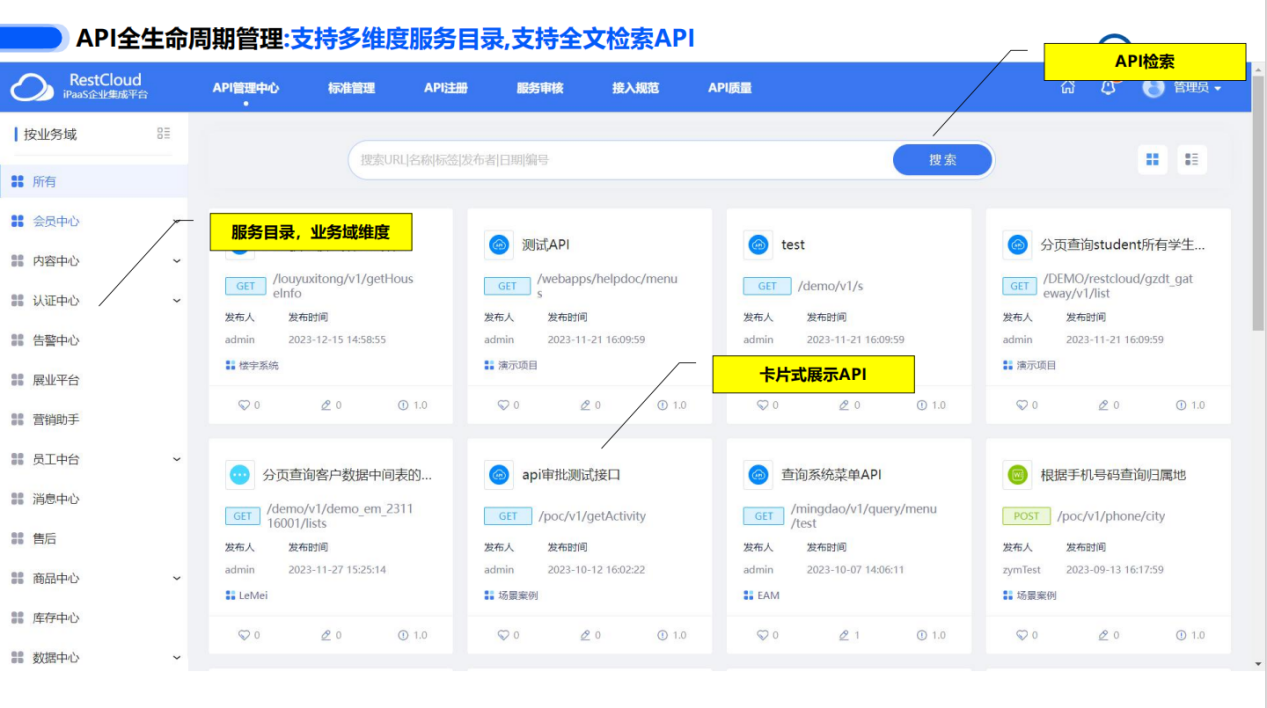The width and height of the screenshot is (1267, 708).
Task: Expand the 商品中心 sidebar chevron
Action: [177, 578]
